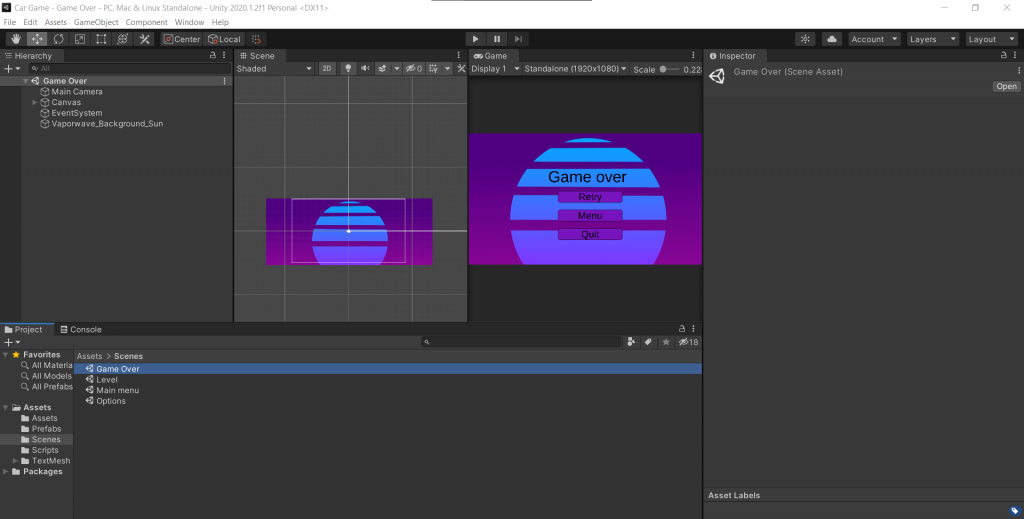The image size is (1024, 519).
Task: Click the Open button in Inspector
Action: (x=1006, y=87)
